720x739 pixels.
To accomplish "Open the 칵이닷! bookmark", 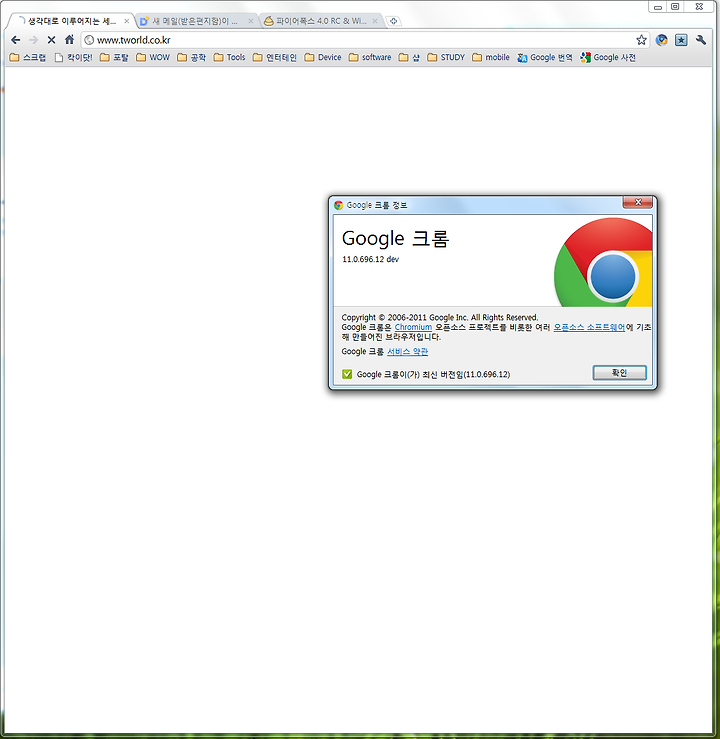I will point(74,57).
